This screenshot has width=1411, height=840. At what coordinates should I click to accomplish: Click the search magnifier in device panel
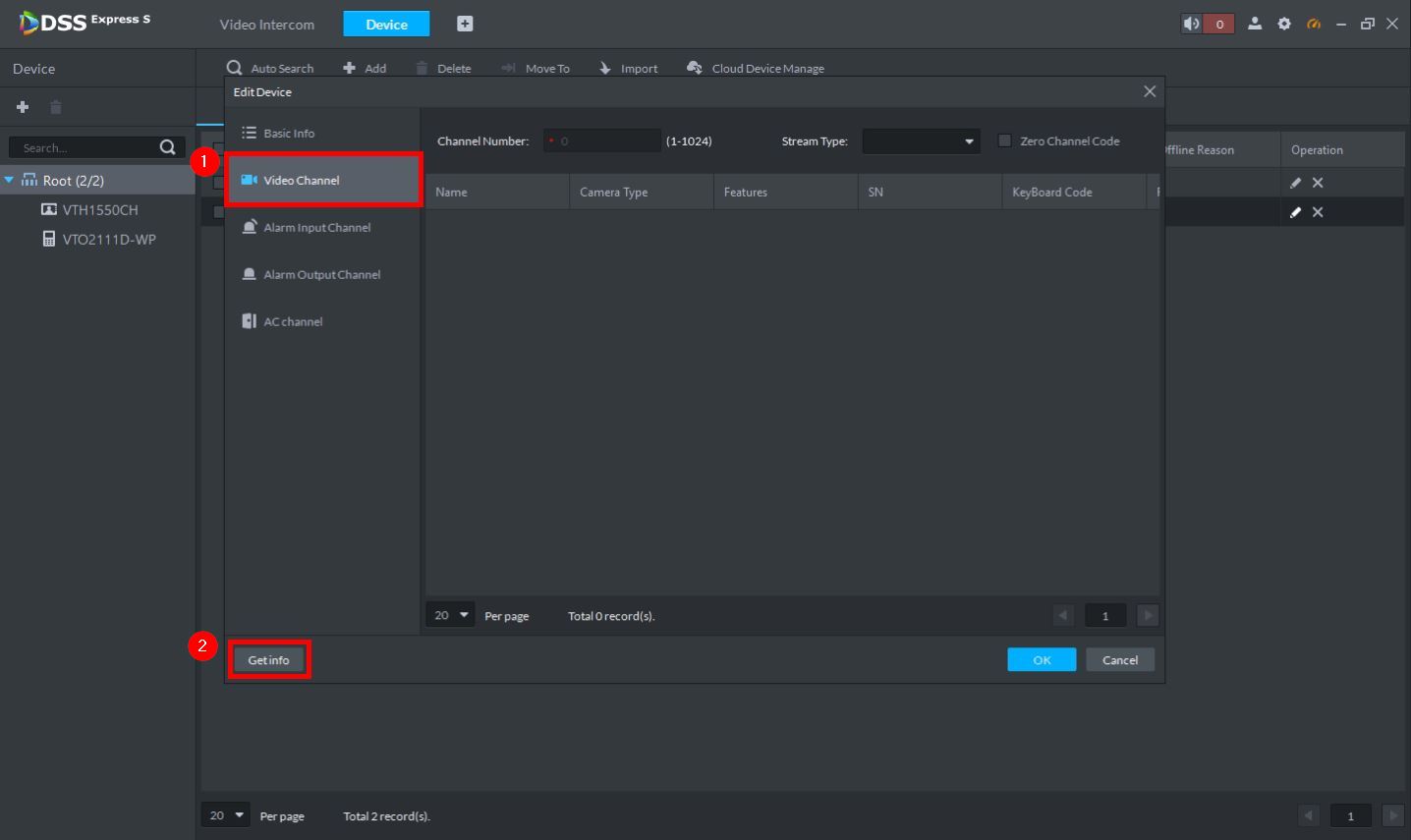(168, 147)
